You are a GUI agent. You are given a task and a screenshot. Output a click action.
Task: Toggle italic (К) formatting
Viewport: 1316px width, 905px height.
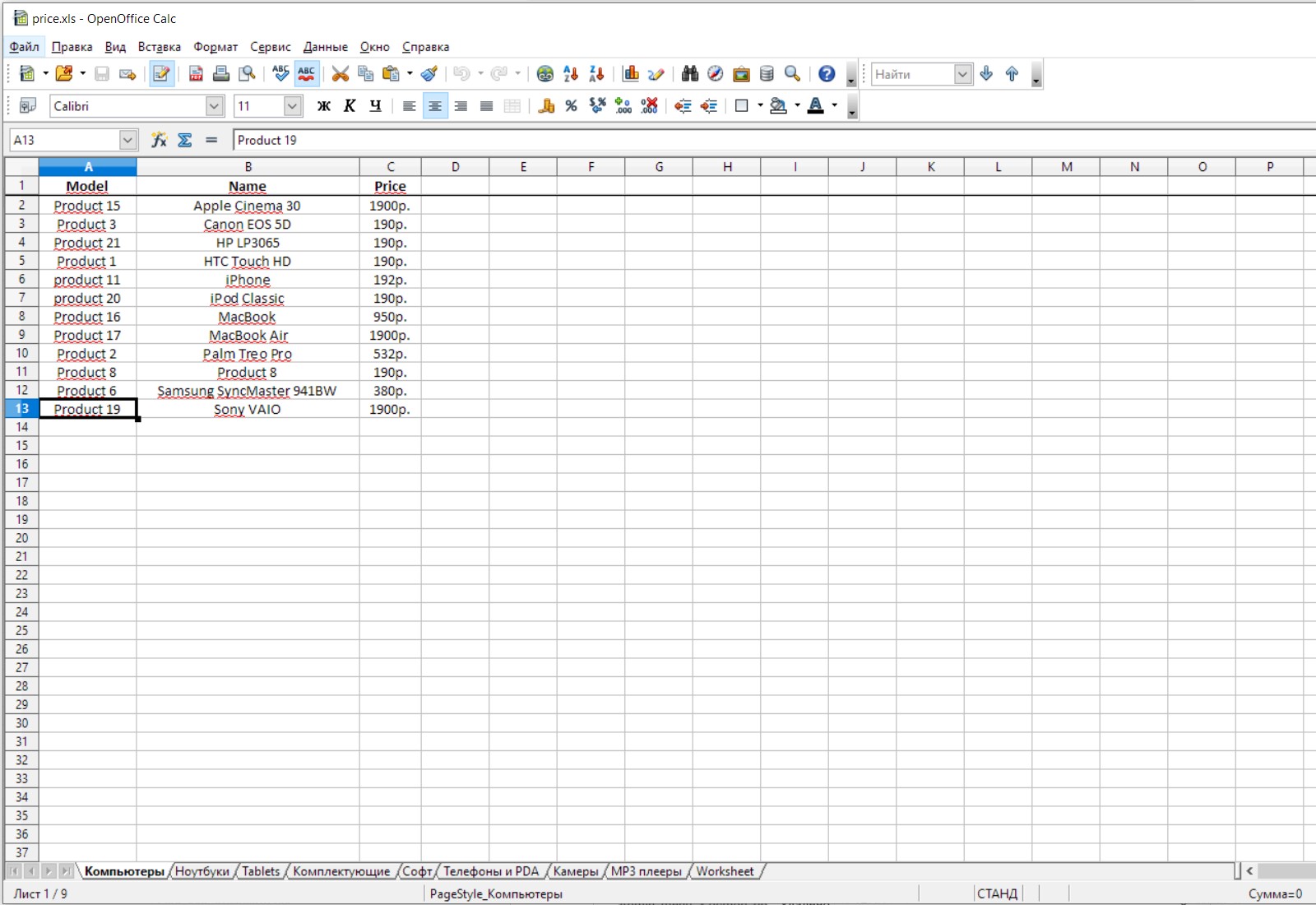click(x=350, y=106)
